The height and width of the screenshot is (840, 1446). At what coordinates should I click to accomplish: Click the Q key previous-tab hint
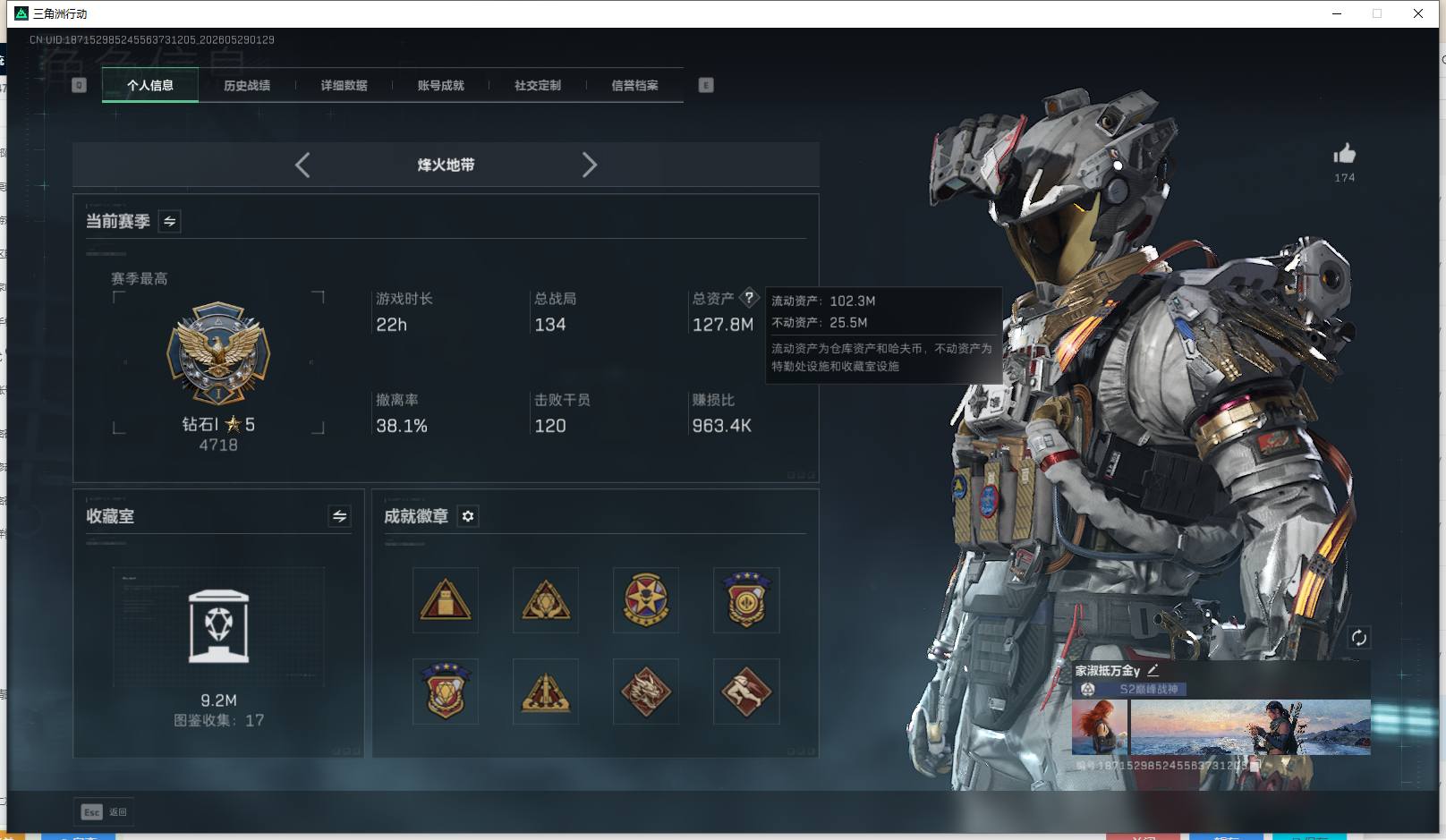click(79, 85)
